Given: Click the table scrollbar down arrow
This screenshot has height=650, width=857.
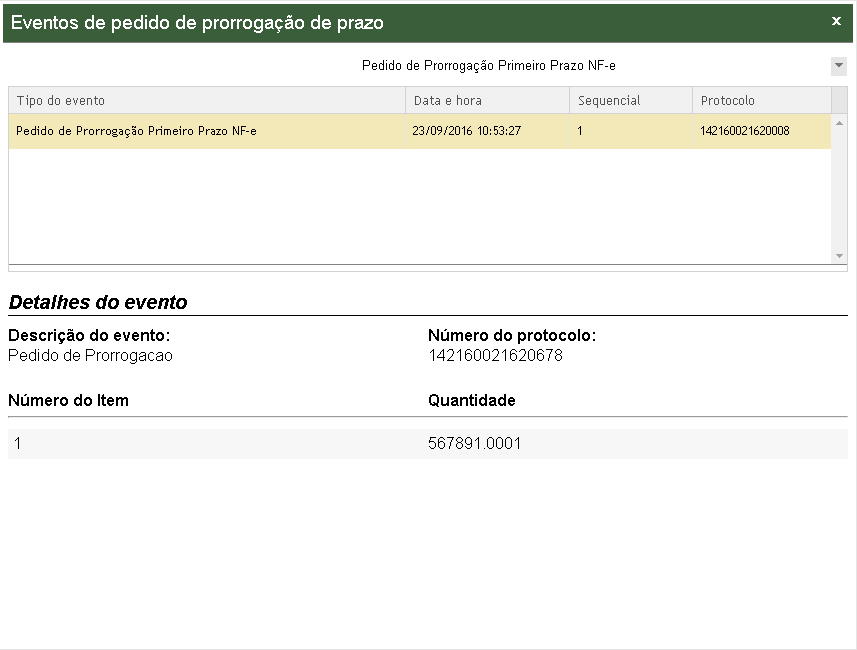Looking at the screenshot, I should pos(839,256).
